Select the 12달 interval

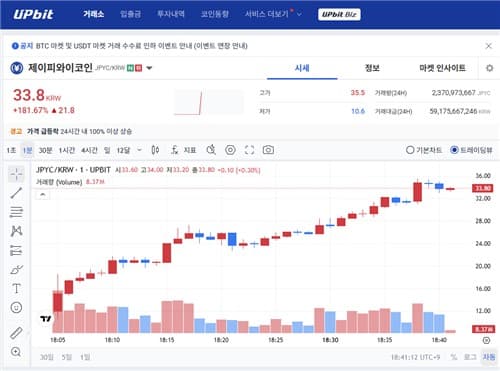tap(123, 150)
